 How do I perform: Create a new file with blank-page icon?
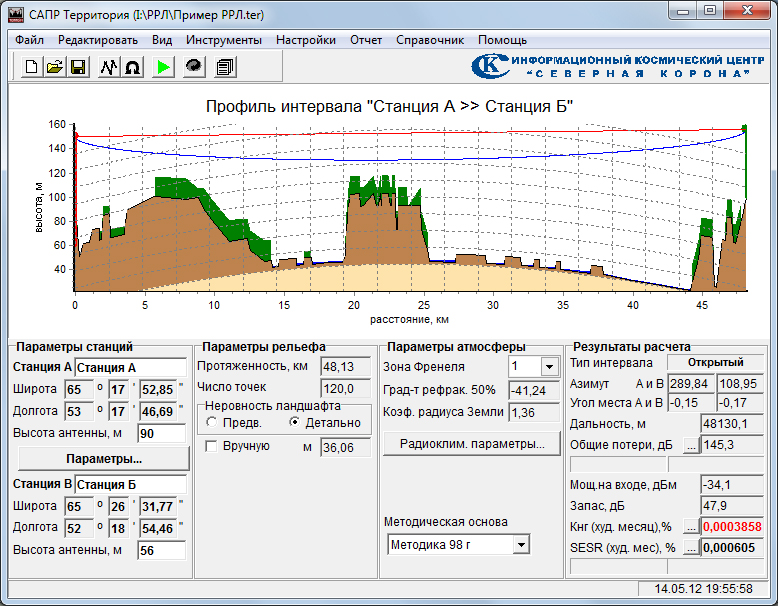(31, 67)
